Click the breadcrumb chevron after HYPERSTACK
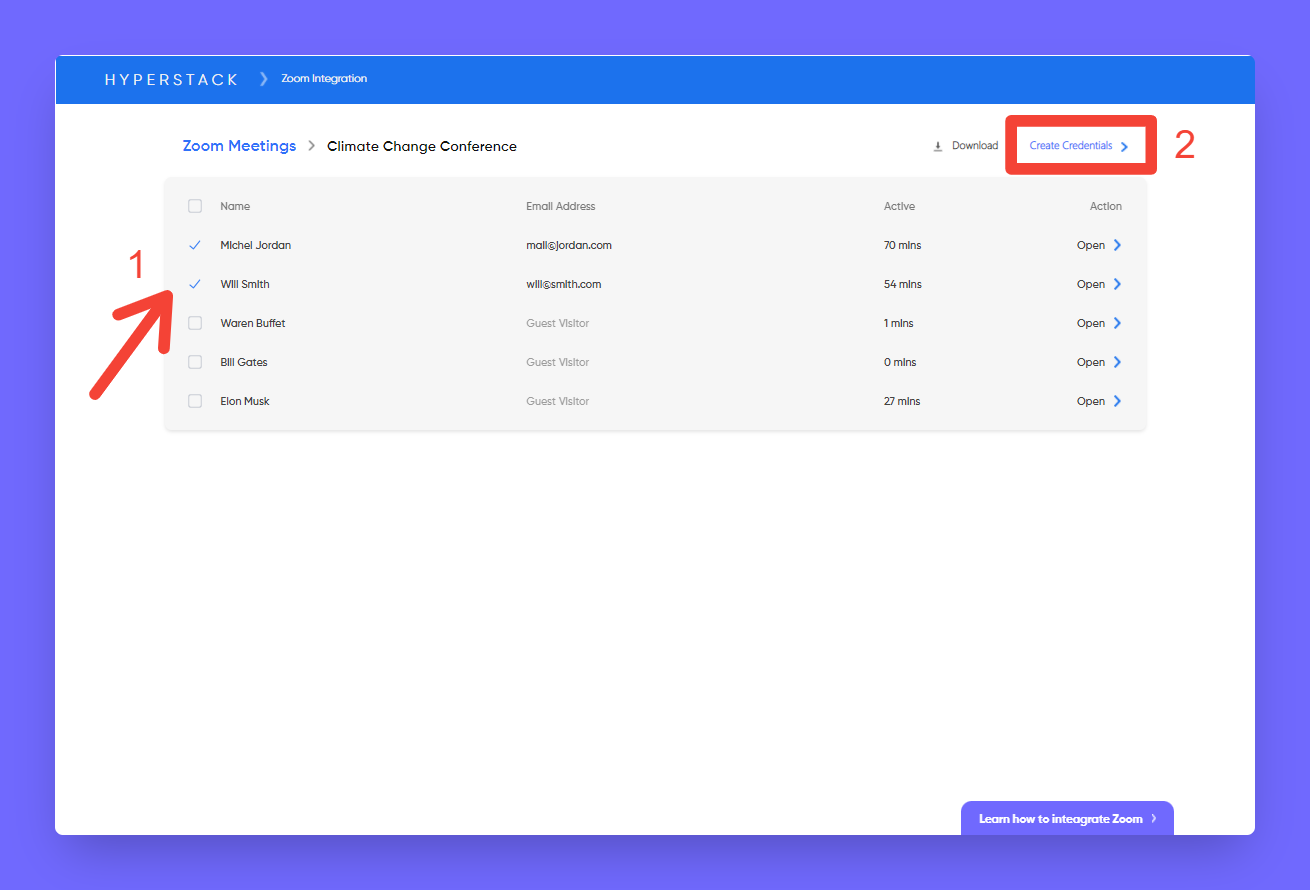 [x=264, y=79]
